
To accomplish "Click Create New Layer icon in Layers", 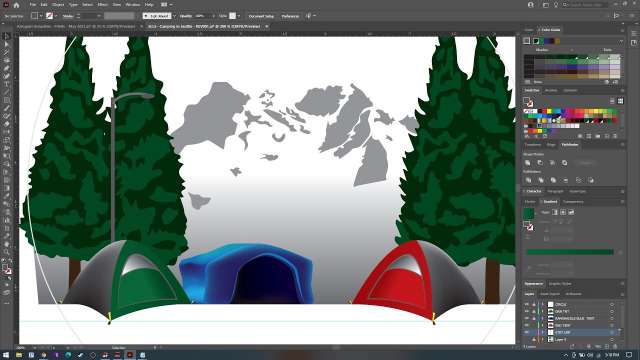I will [607, 347].
